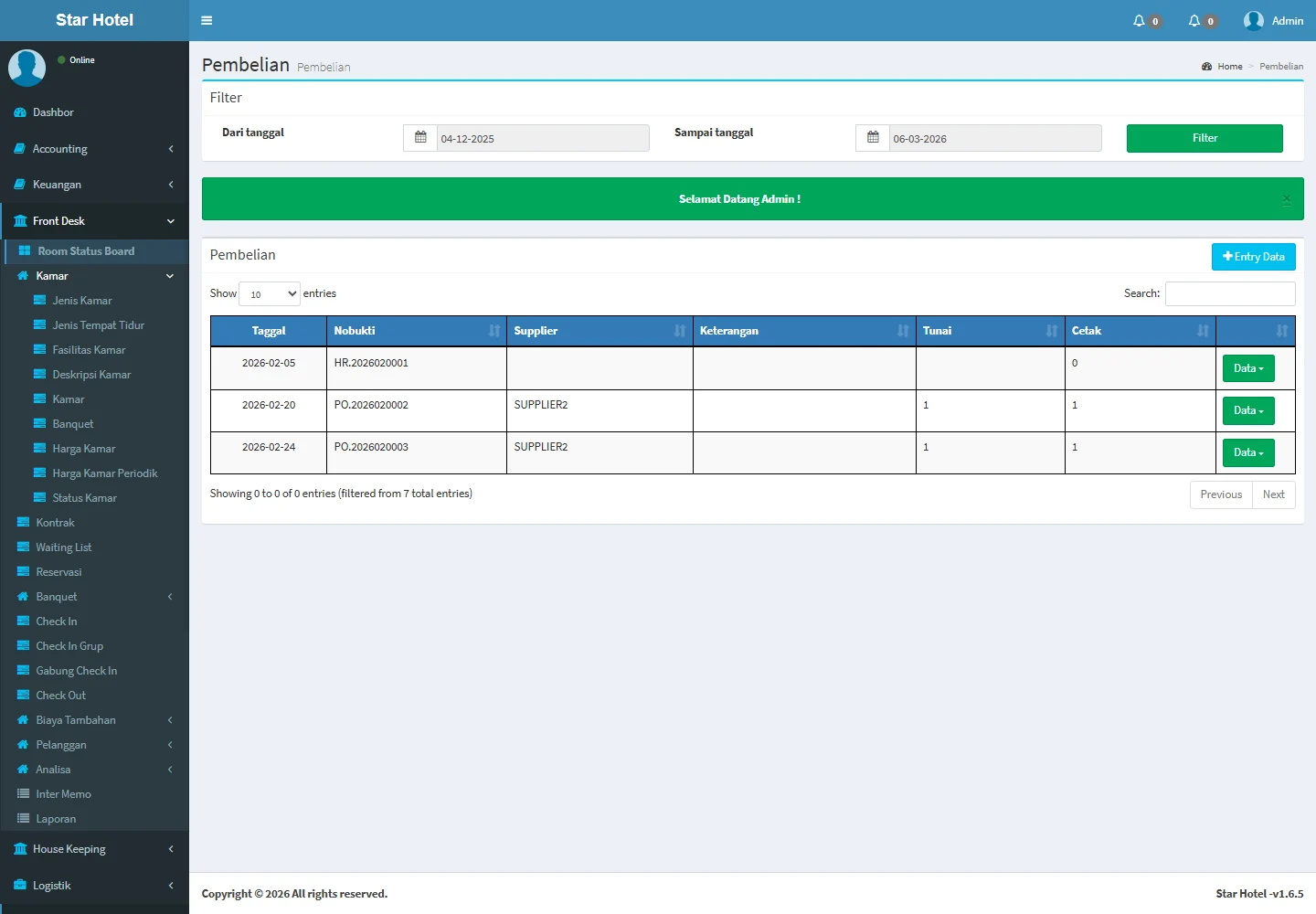Open the Reservasi menu item
Image resolution: width=1316 pixels, height=914 pixels.
point(58,572)
